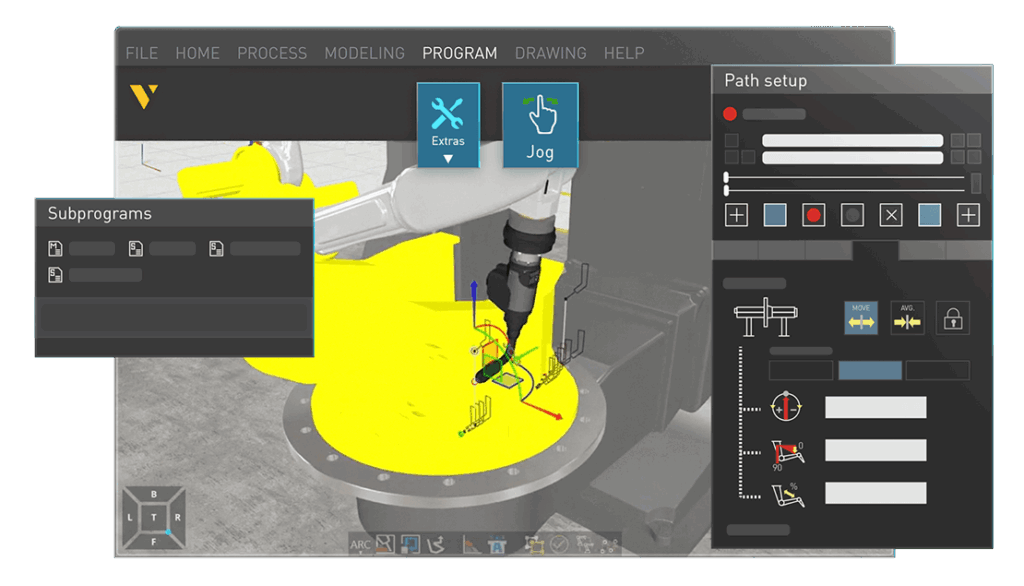This screenshot has width=1024, height=586.
Task: Click the upper slider handle in Path setup
Action: 726,178
